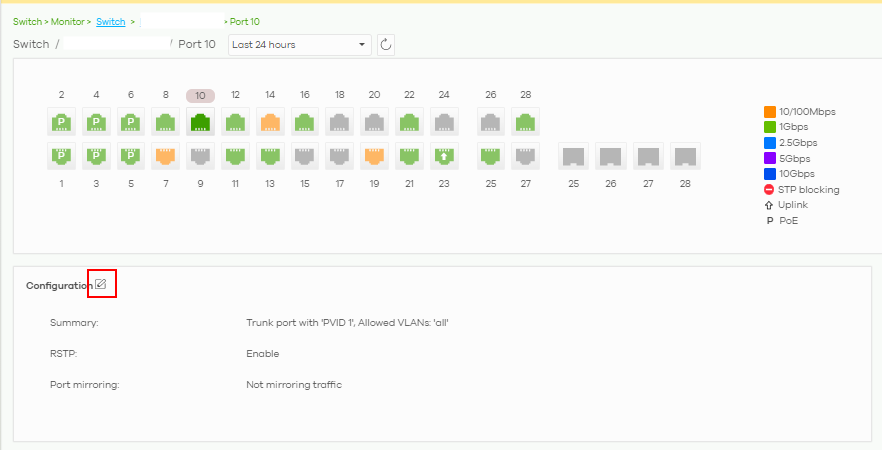Viewport: 882px width, 450px height.
Task: Select green port 28 in top row
Action: pos(526,123)
